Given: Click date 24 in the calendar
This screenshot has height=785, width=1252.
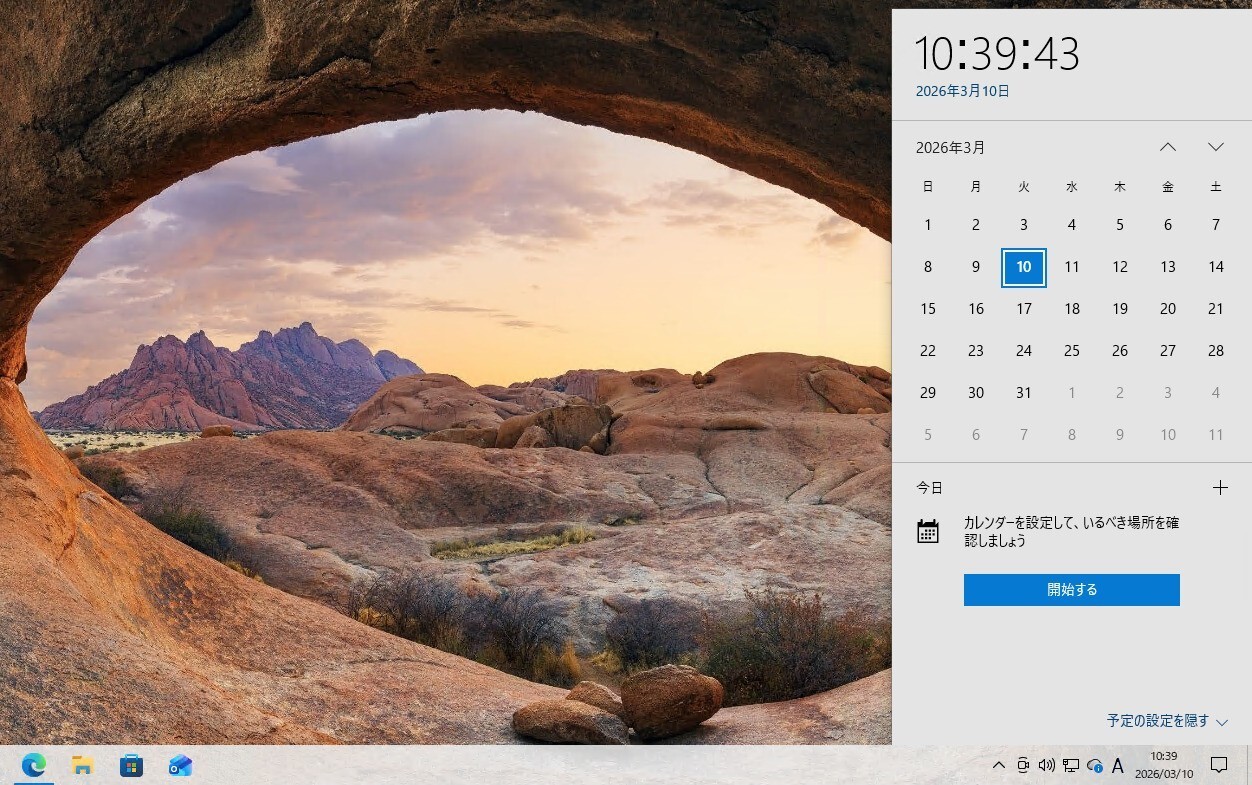Looking at the screenshot, I should point(1024,351).
